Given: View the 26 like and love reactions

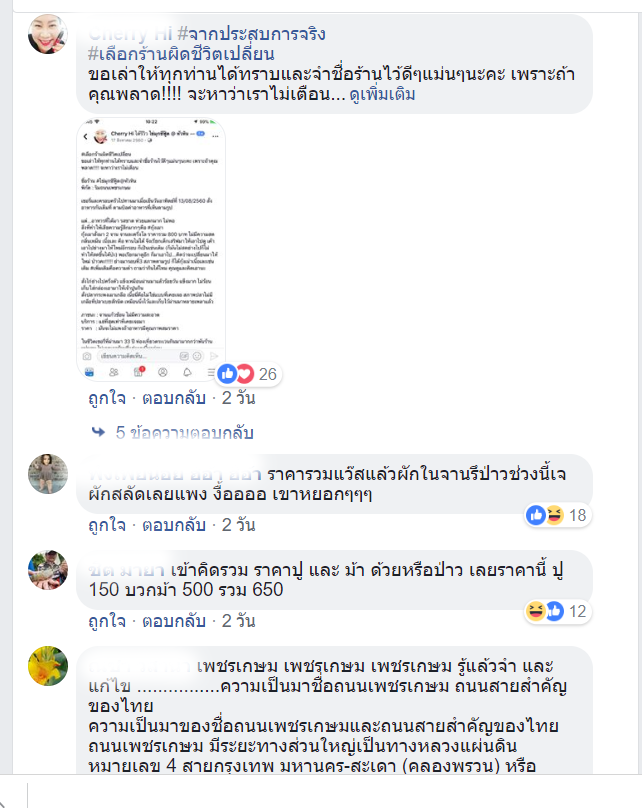Looking at the screenshot, I should coord(249,374).
